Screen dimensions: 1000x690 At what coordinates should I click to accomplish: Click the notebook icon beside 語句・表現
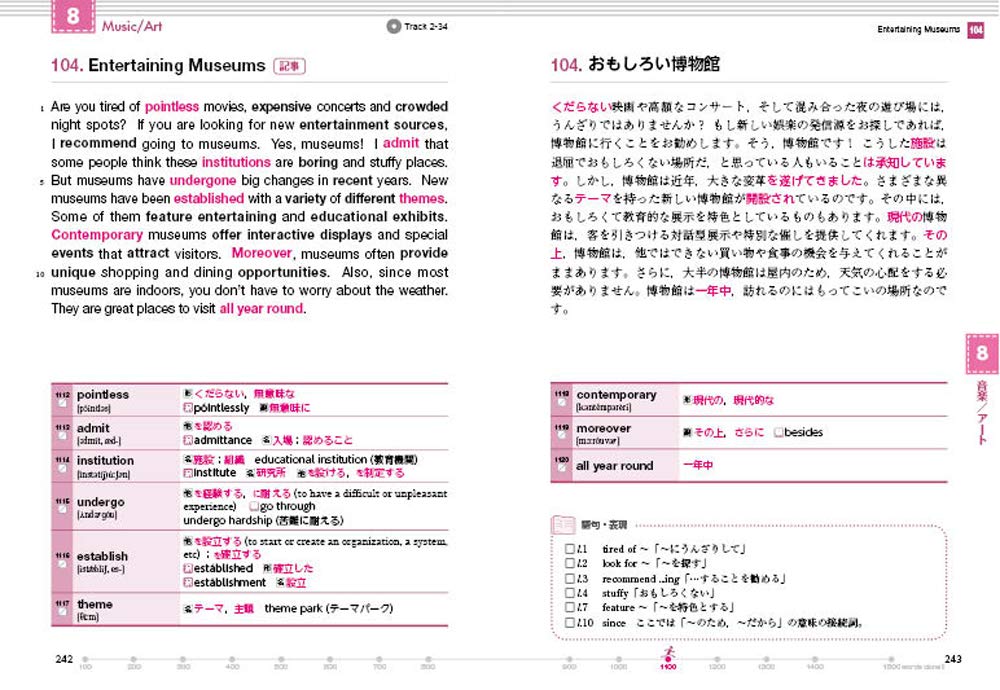562,524
